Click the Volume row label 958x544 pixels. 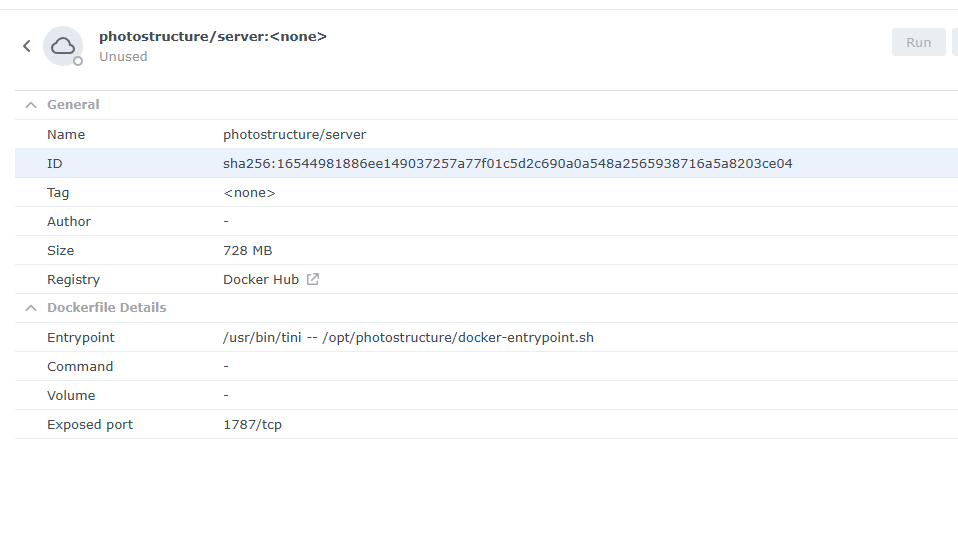[x=71, y=396]
